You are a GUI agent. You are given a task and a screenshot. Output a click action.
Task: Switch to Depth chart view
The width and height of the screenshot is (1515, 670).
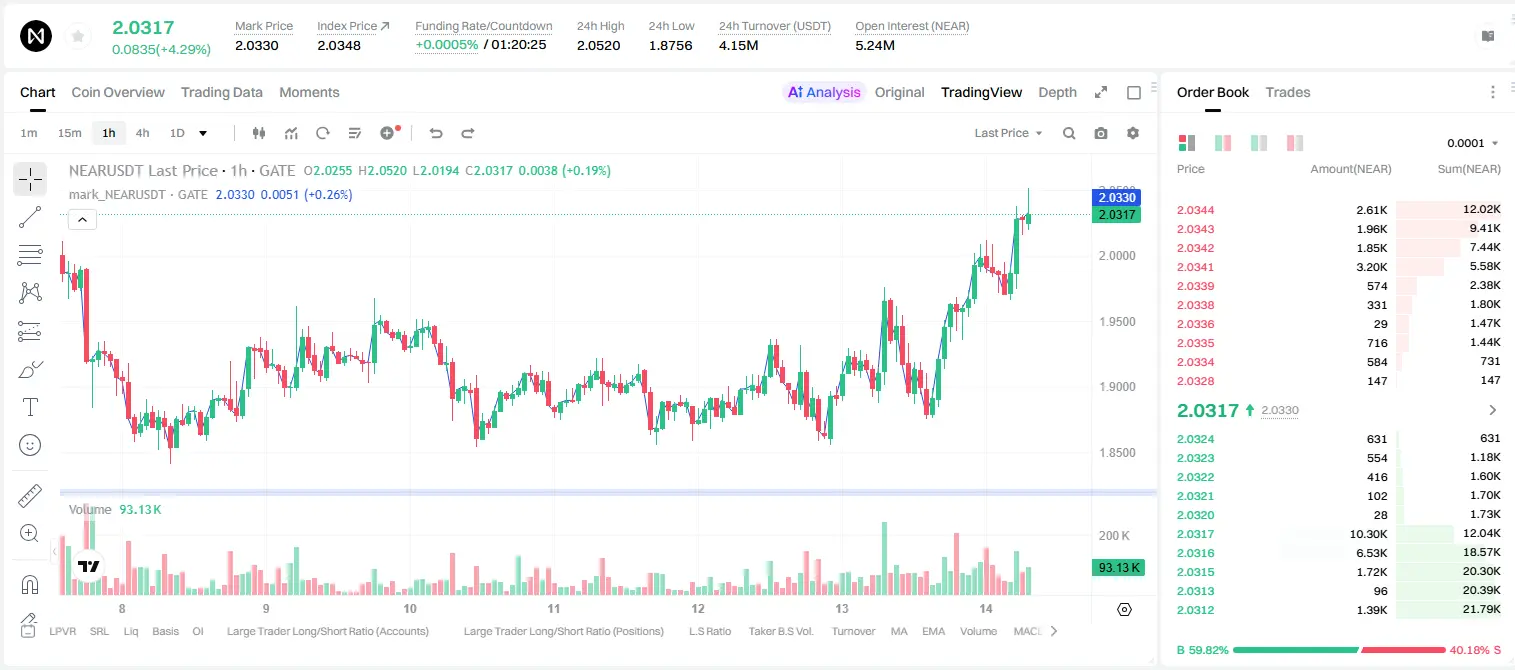[1057, 92]
